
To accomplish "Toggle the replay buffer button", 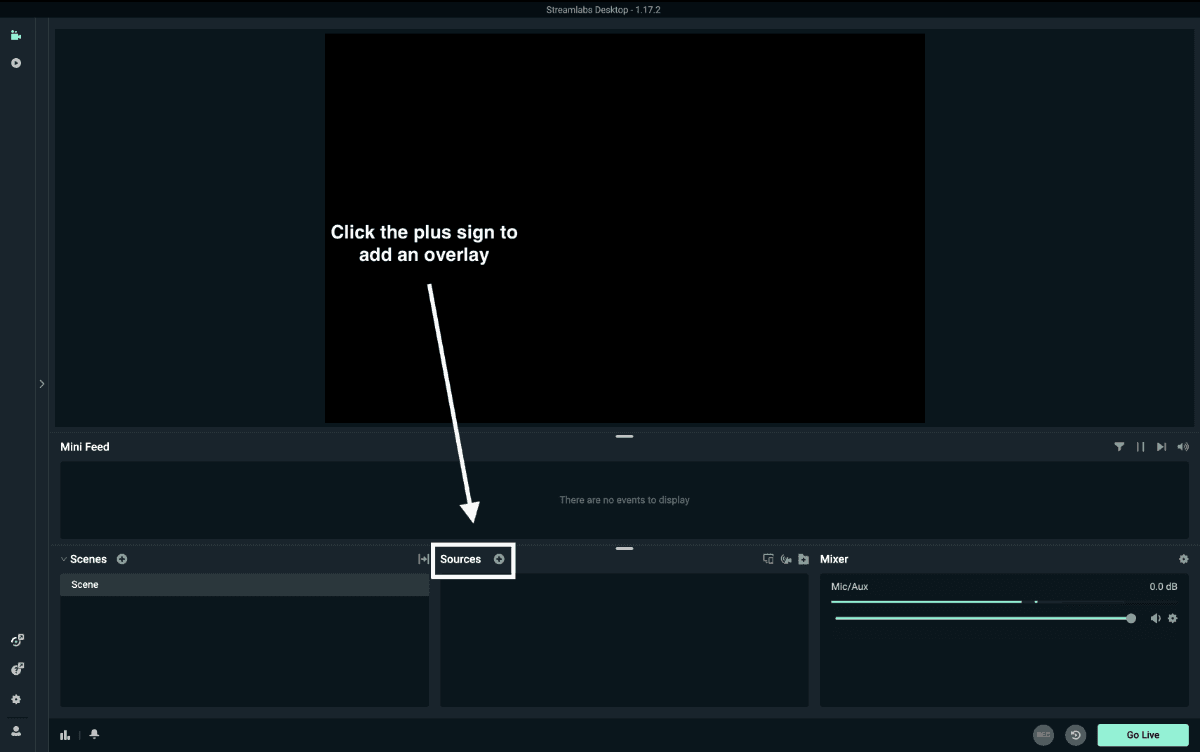I will click(x=1076, y=735).
